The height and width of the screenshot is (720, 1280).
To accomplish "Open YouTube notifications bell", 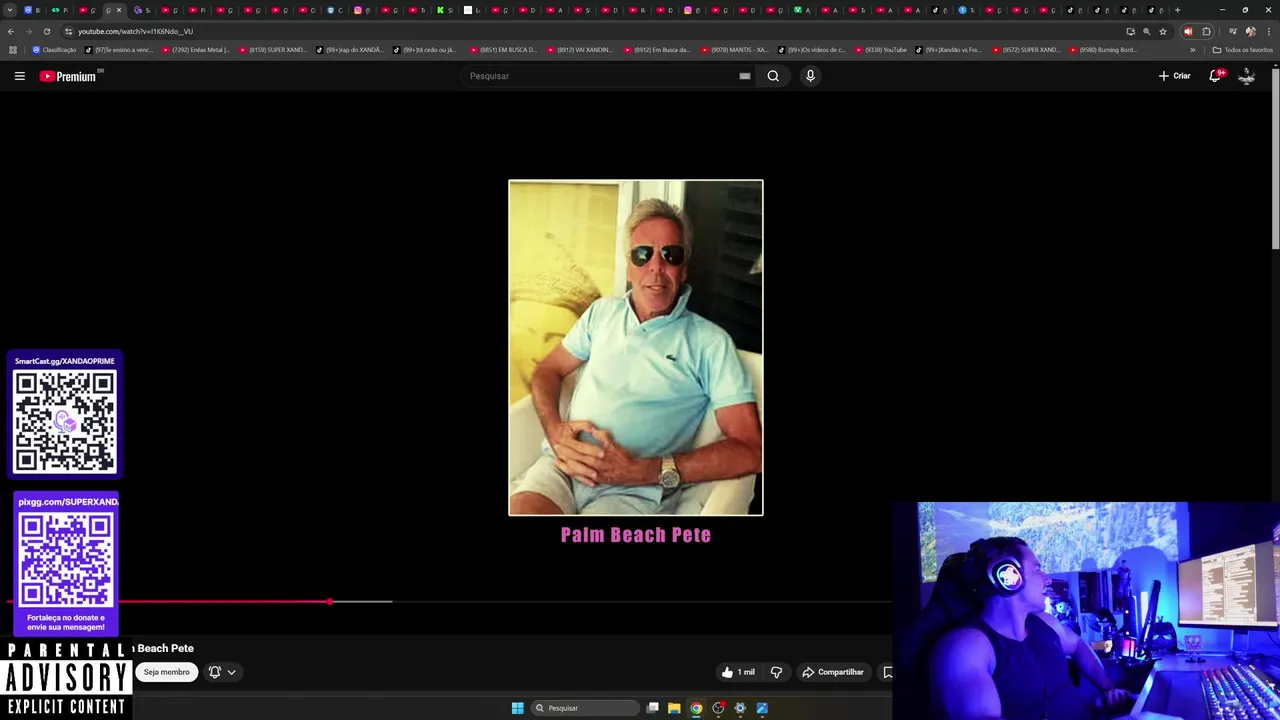I will [1216, 76].
